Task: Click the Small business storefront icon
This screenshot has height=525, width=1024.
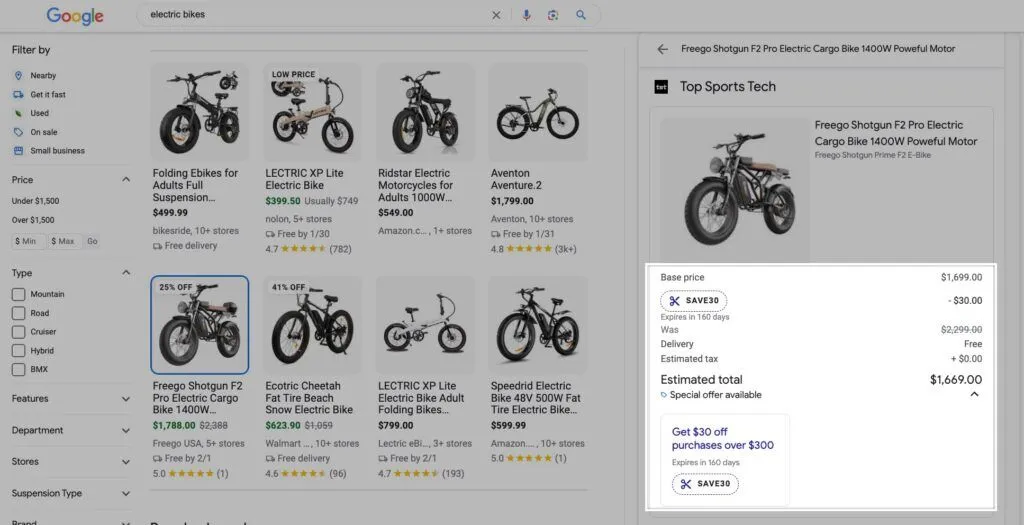Action: click(x=18, y=151)
